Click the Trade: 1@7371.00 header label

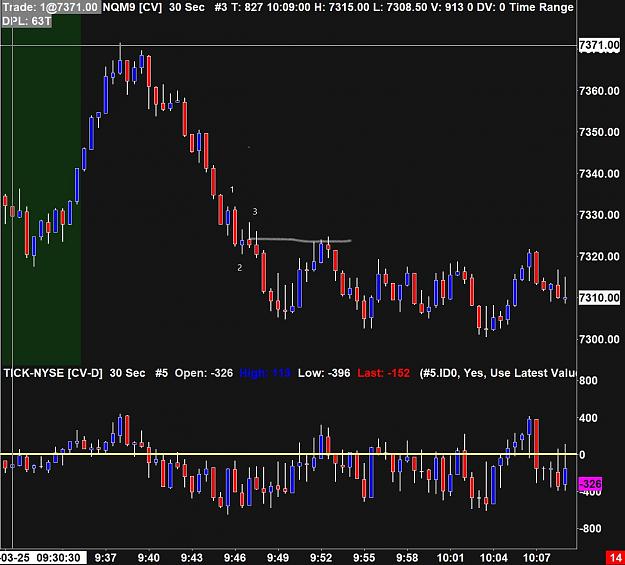point(50,7)
